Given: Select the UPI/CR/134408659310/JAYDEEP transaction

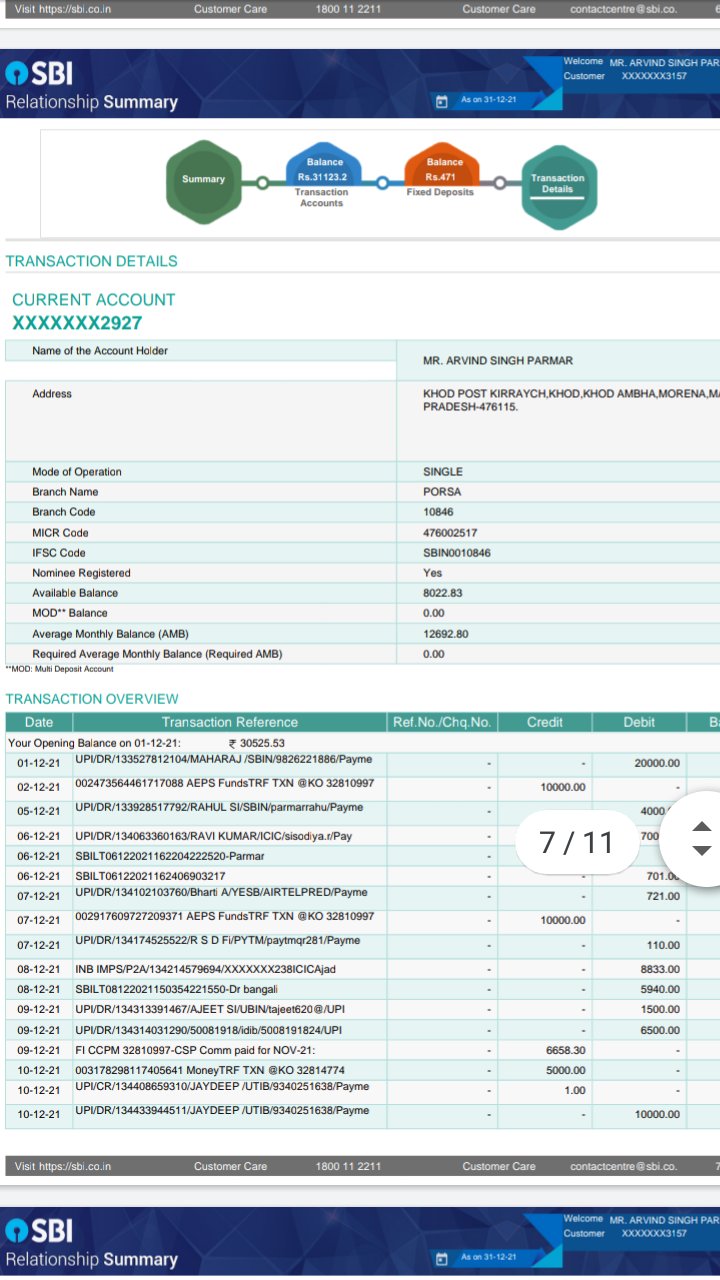Looking at the screenshot, I should point(223,1086).
